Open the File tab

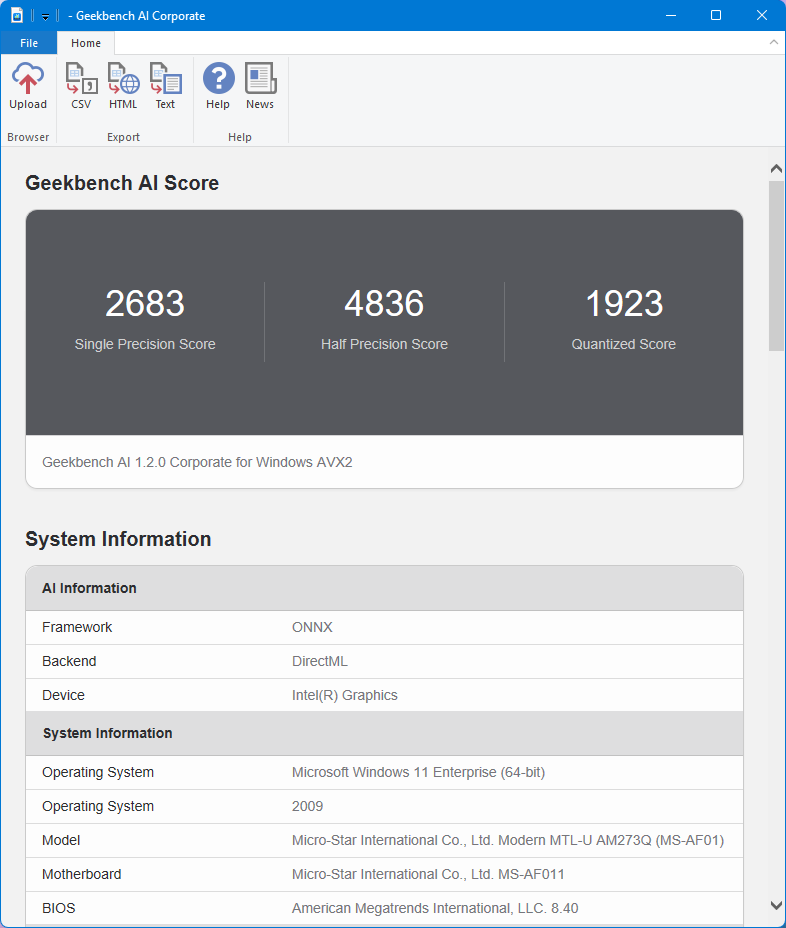point(29,43)
